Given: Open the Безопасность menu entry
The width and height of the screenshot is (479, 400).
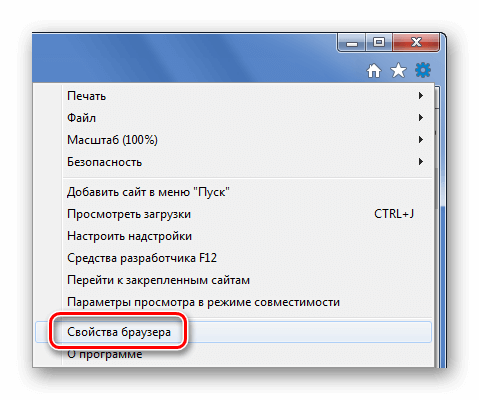Looking at the screenshot, I should (x=233, y=162).
